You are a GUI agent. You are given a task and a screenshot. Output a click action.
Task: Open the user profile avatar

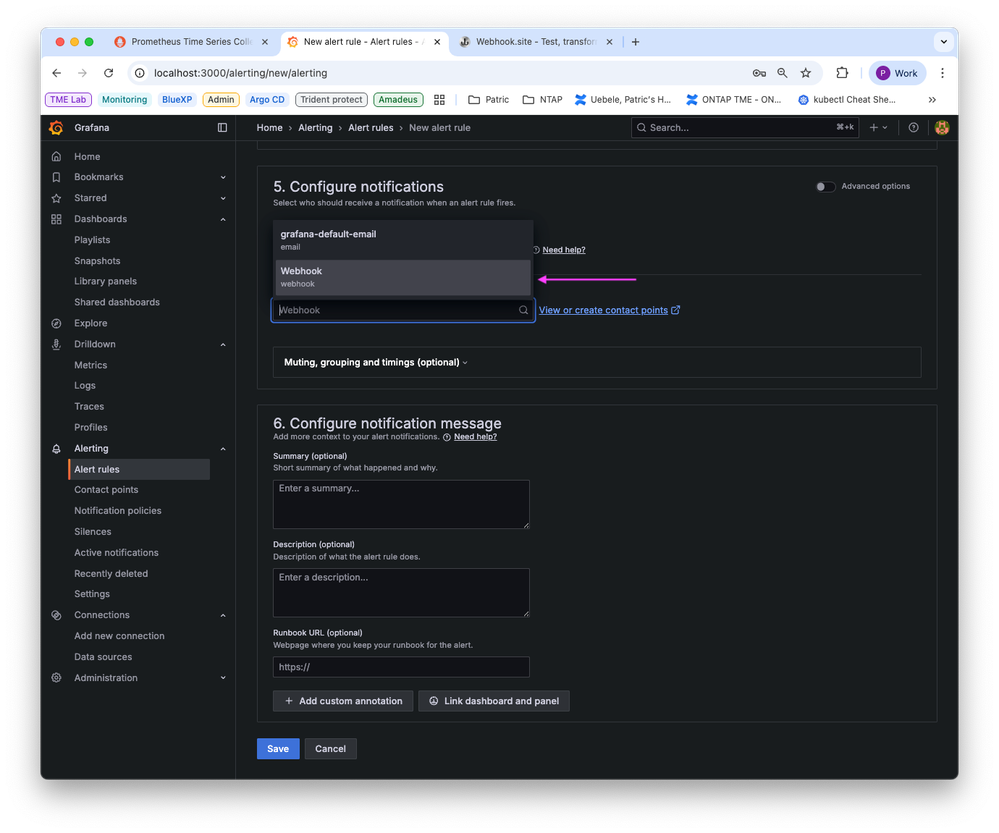[x=941, y=127]
